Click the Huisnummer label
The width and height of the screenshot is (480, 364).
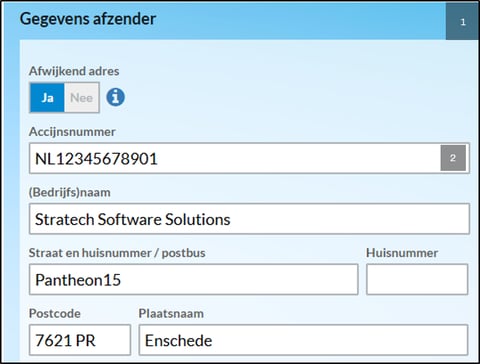point(402,253)
